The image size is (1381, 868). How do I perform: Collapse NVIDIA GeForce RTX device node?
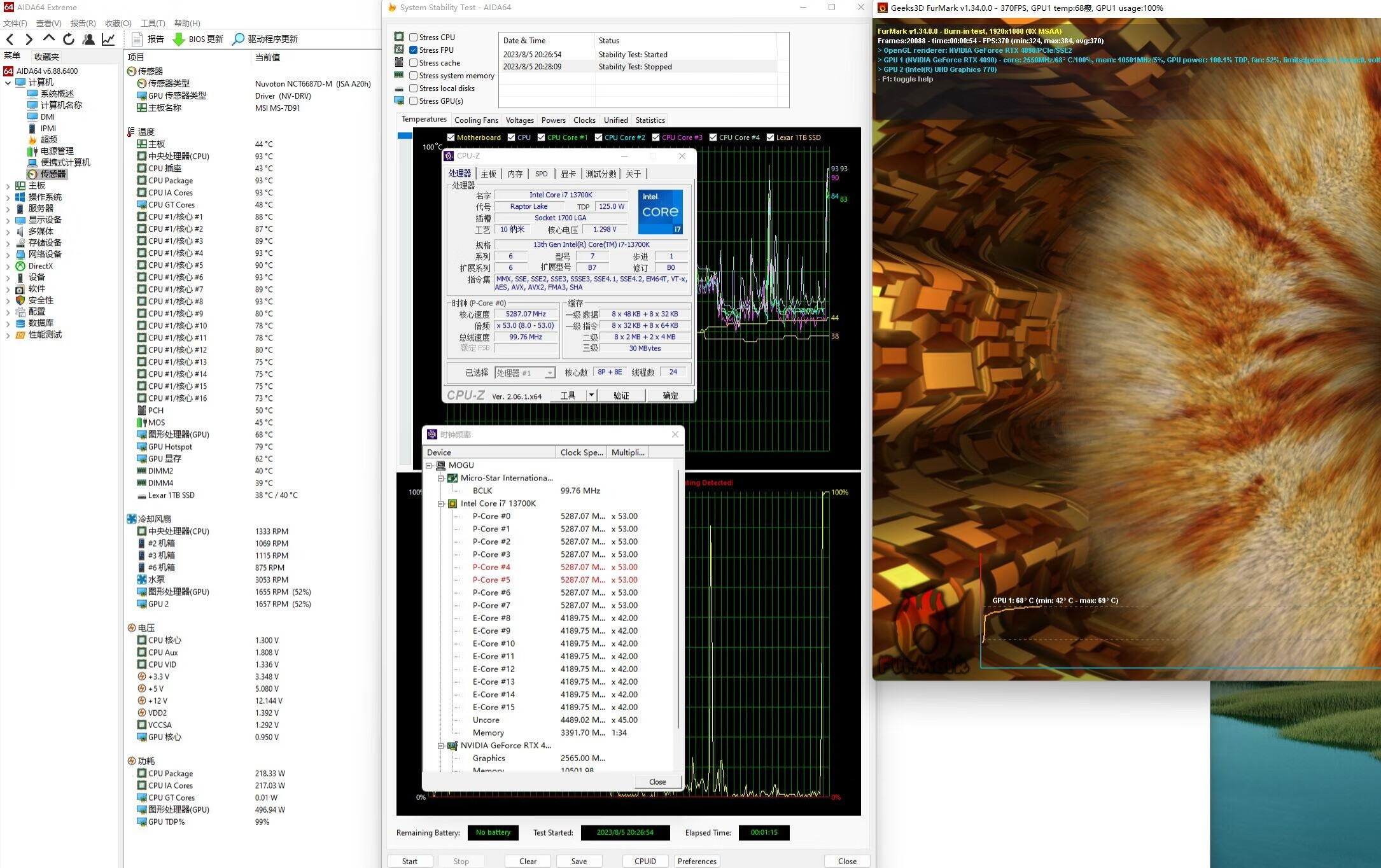pyautogui.click(x=440, y=746)
